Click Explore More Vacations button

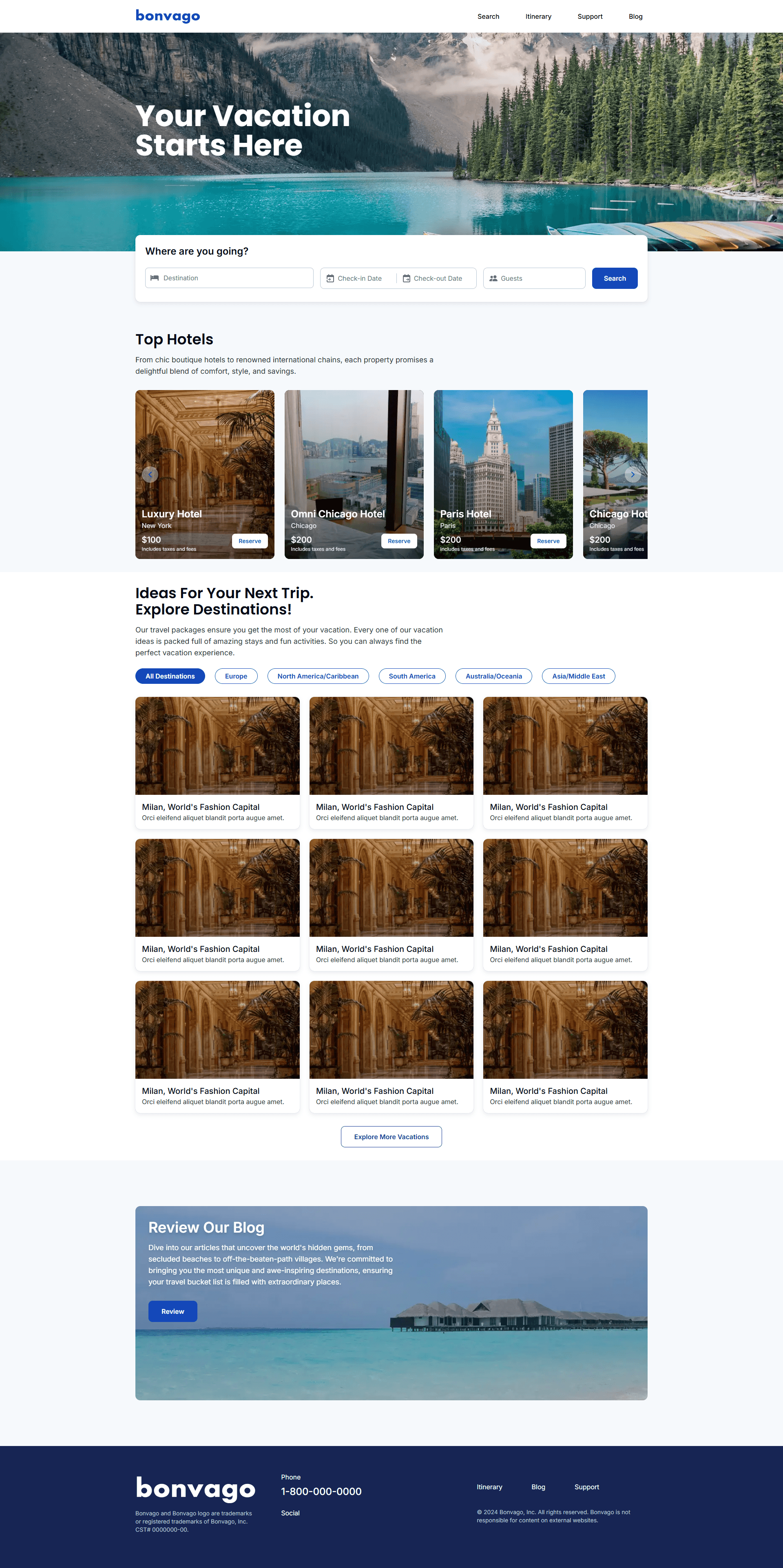391,1137
